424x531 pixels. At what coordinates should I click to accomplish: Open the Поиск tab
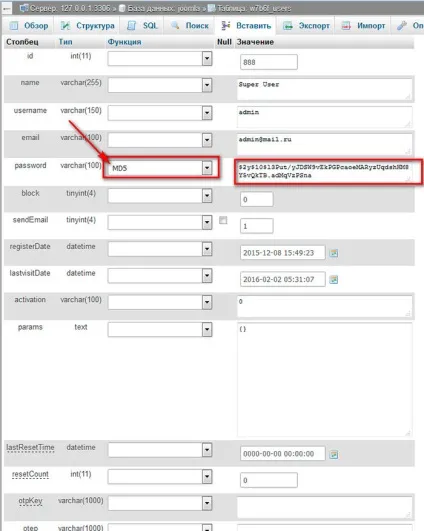pyautogui.click(x=189, y=26)
